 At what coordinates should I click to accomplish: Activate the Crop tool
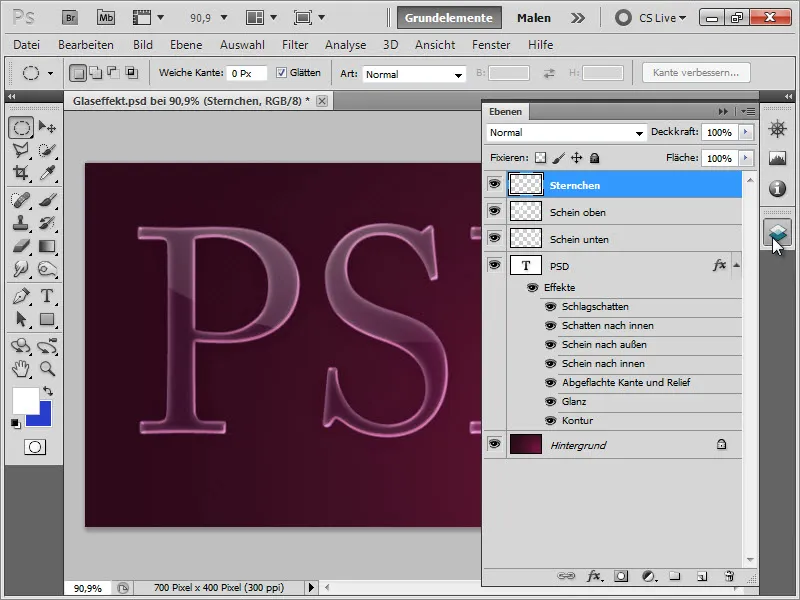point(21,173)
